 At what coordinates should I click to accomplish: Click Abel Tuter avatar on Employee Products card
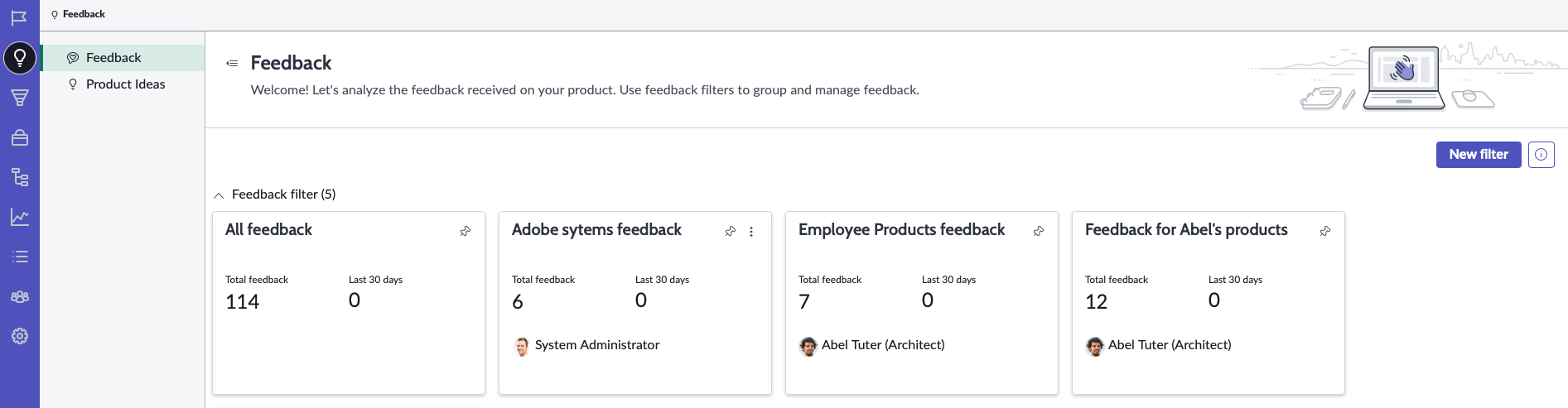click(x=808, y=346)
